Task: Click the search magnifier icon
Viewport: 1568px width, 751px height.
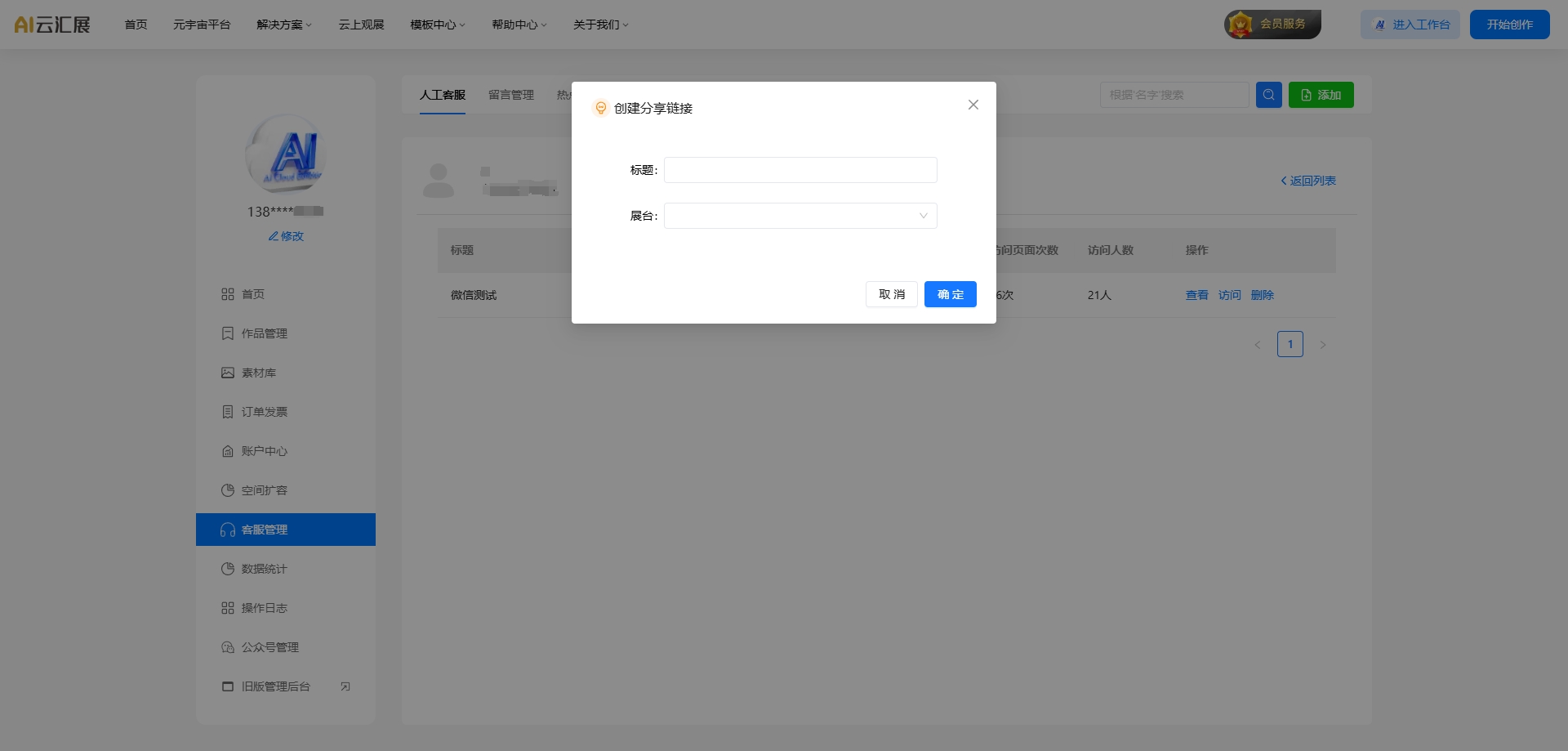Action: (x=1268, y=94)
